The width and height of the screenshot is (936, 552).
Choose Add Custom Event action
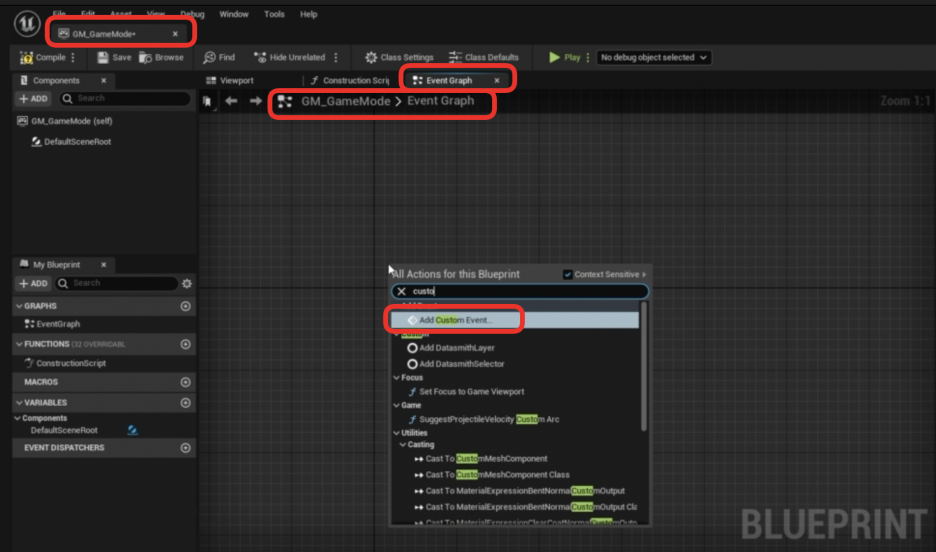pos(515,320)
